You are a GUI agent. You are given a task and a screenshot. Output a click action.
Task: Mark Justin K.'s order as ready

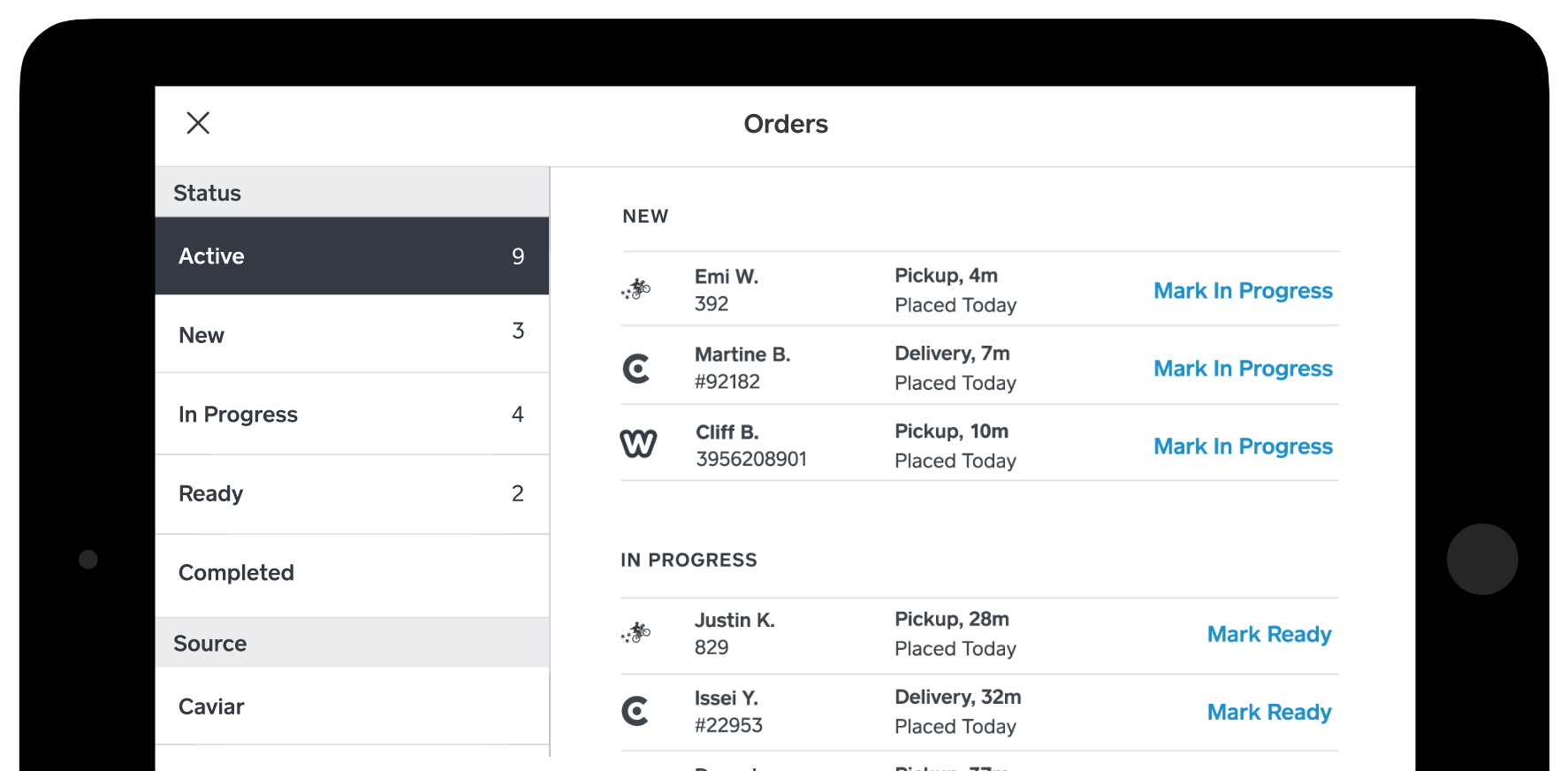1269,634
